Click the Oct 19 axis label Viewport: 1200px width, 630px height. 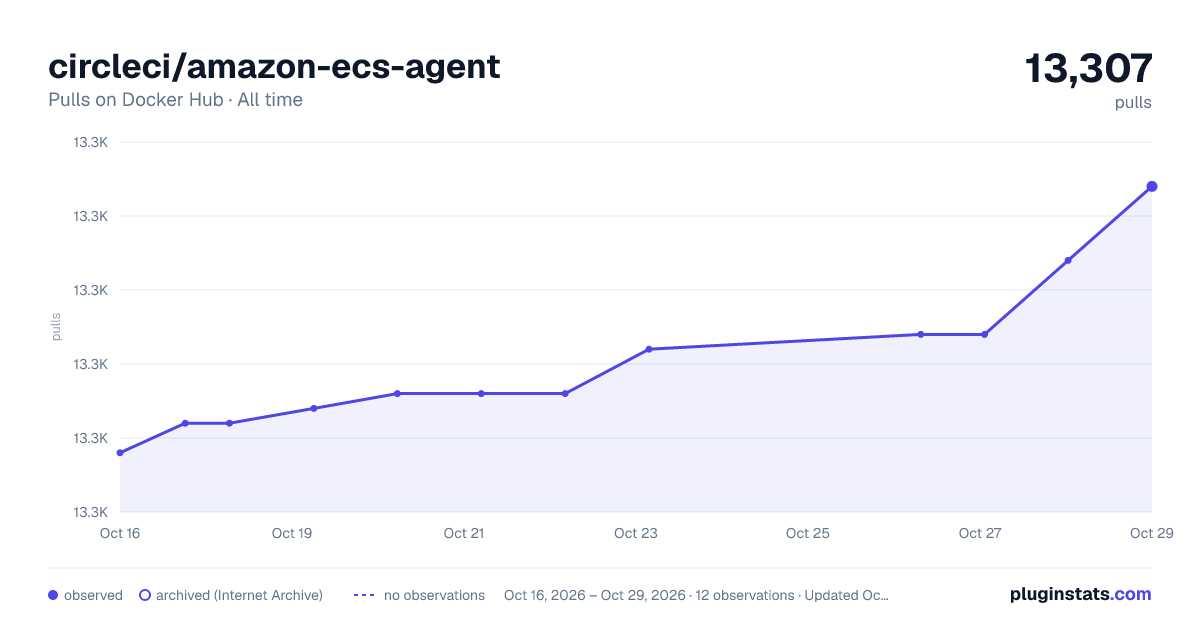tap(292, 533)
